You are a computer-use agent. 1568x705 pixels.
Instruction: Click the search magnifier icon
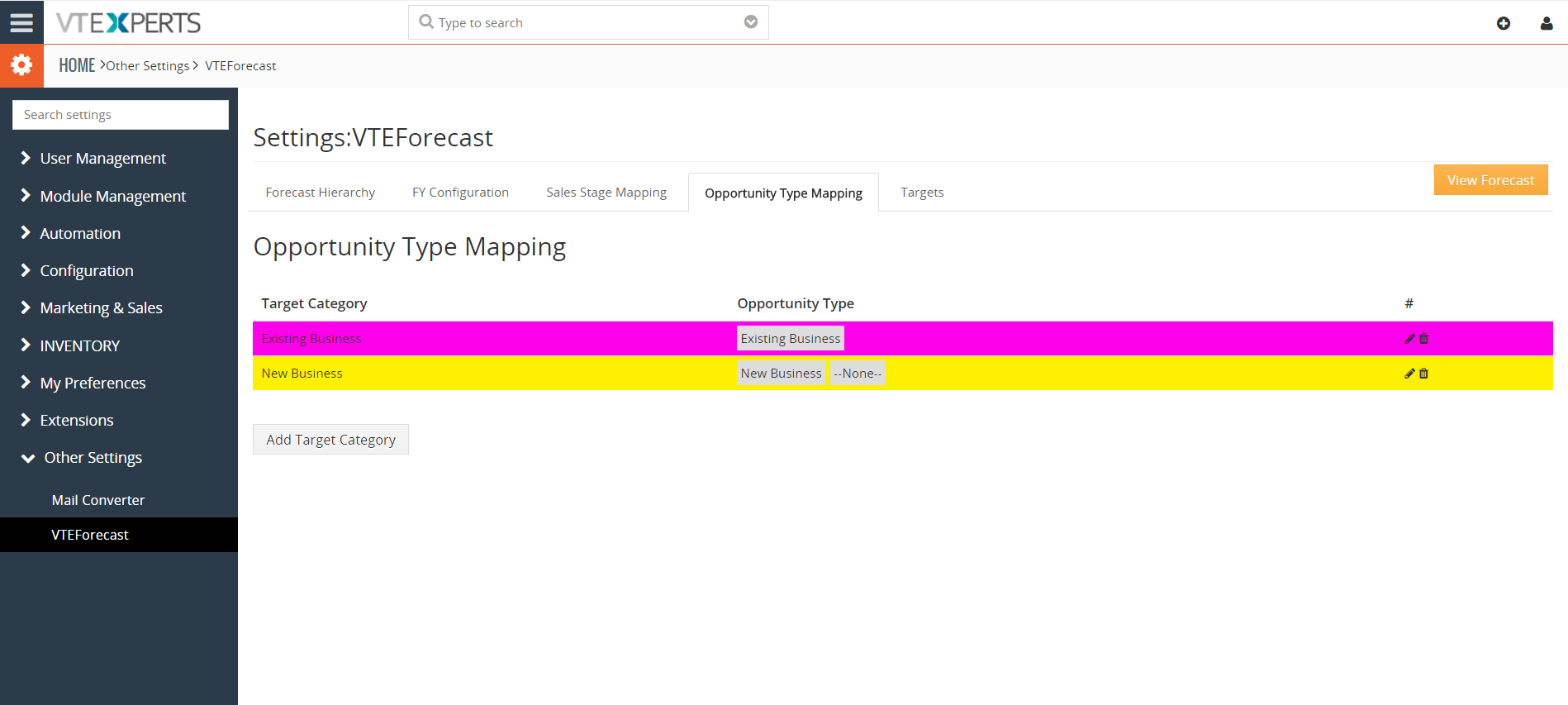pos(426,22)
